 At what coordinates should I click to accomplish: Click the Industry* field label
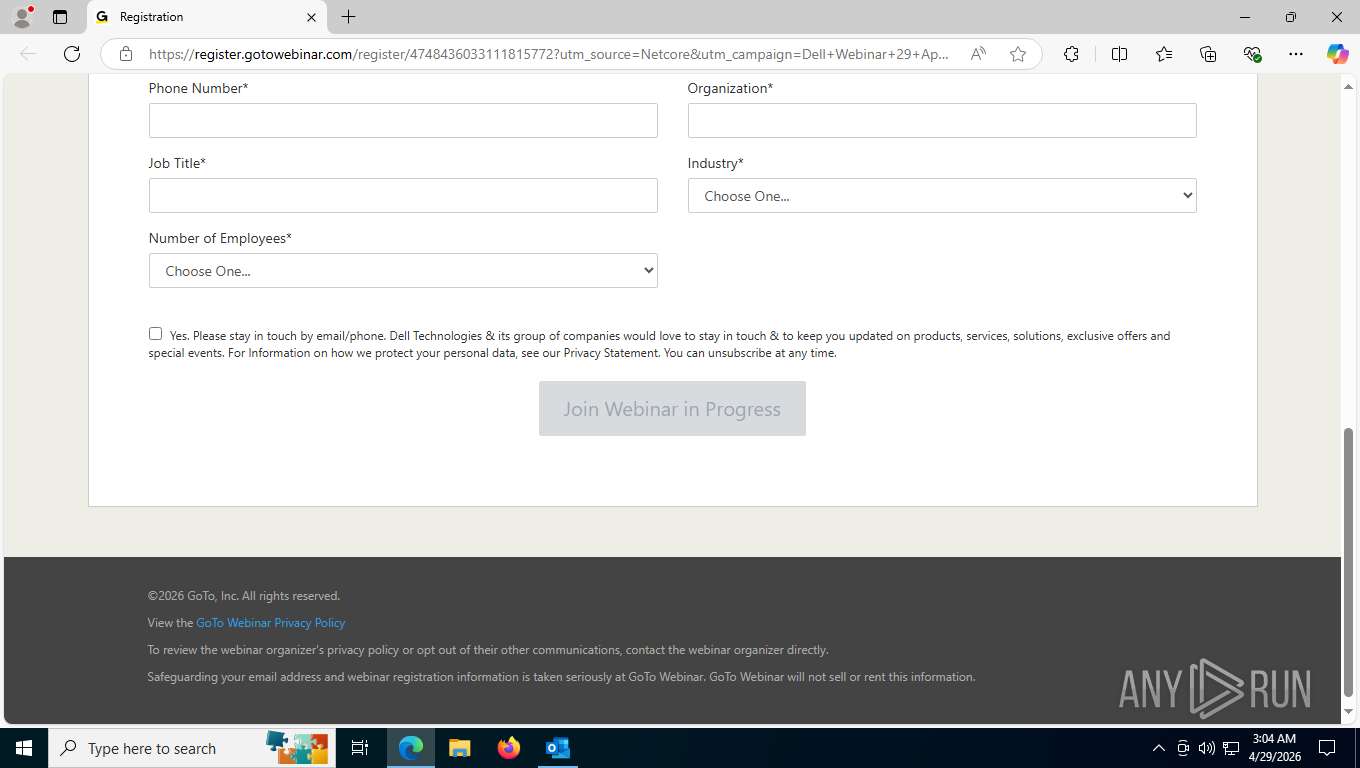click(x=716, y=163)
